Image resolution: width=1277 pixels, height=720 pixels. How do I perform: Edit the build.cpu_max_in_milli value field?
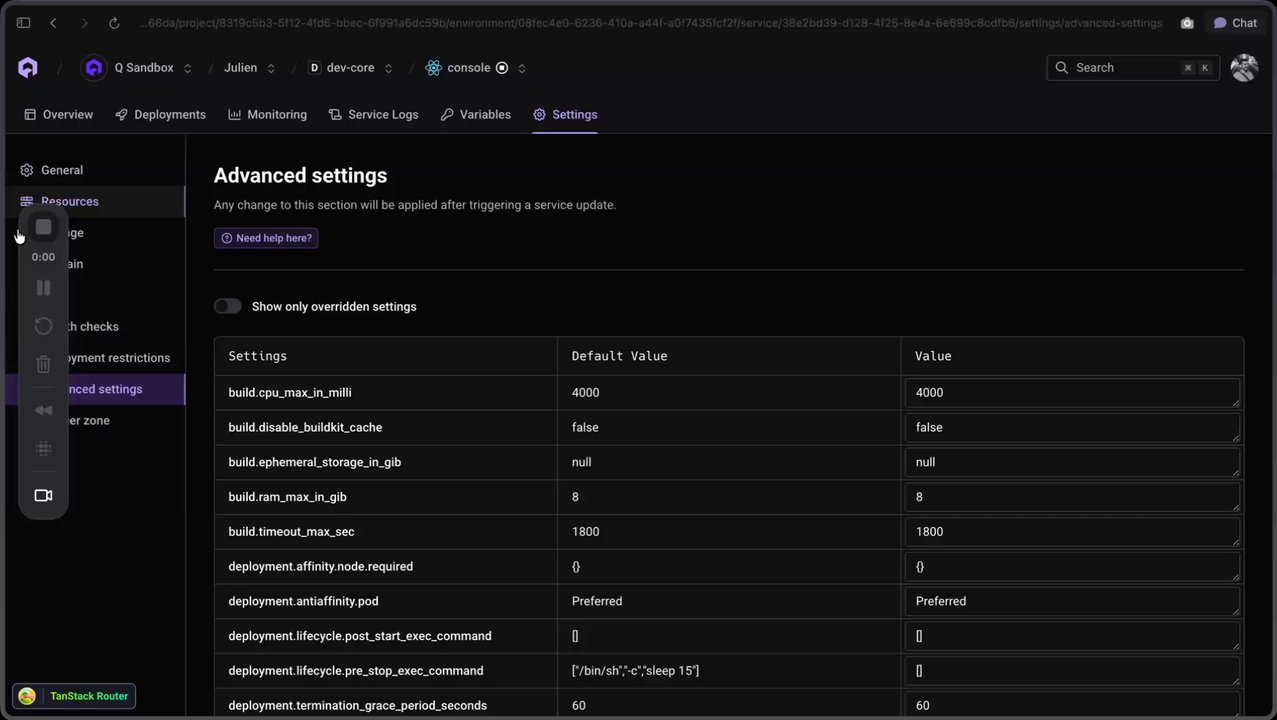click(1071, 393)
